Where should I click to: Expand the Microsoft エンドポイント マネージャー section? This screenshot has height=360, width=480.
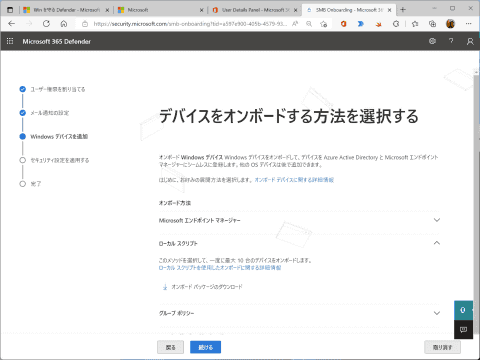(299, 220)
